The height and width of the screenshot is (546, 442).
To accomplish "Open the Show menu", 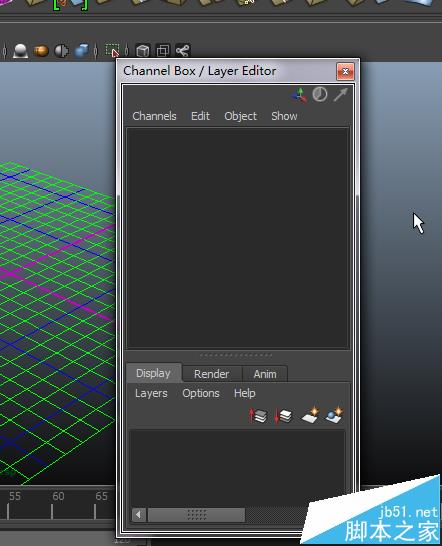I will [284, 116].
